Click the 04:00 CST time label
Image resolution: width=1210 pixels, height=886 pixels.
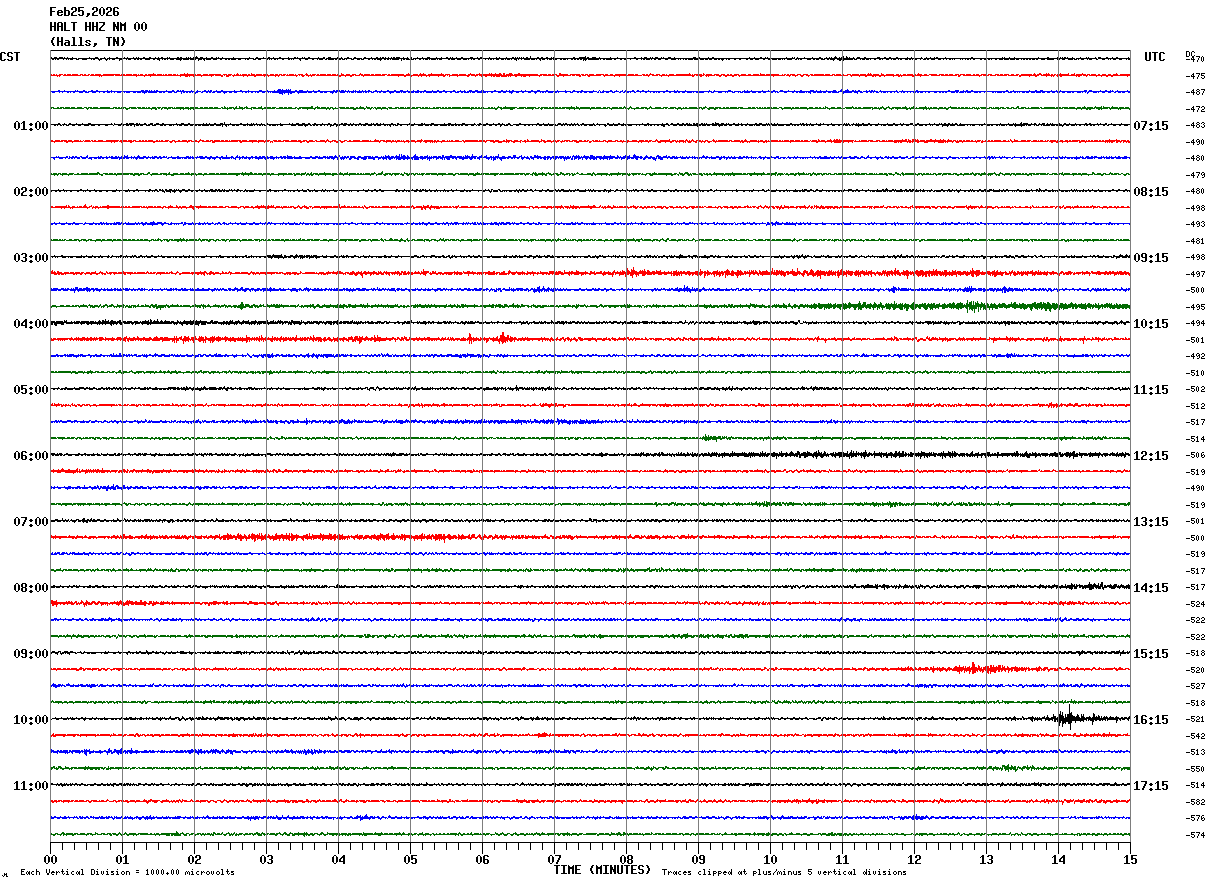click(31, 324)
